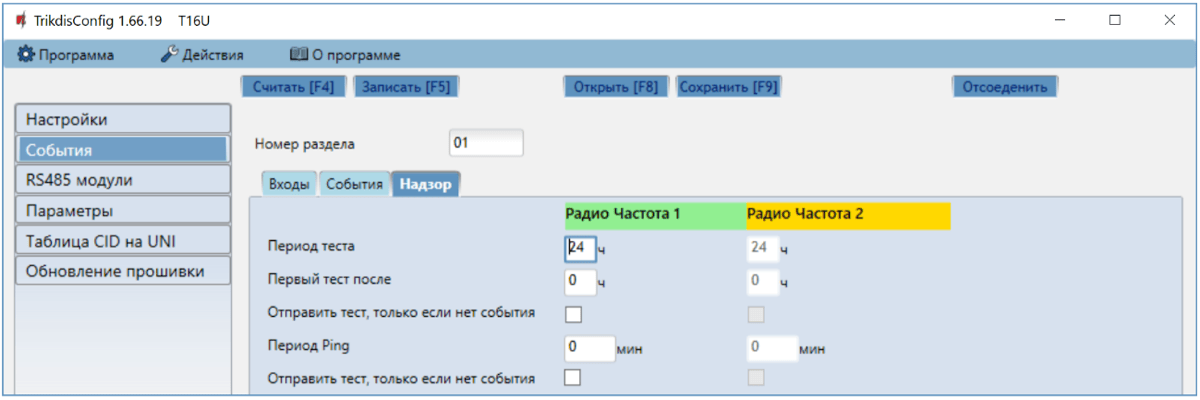Viewport: 1200px width, 400px height.
Task: Toggle the second 'Отправить тест' checkbox below Период Ping
Action: (573, 378)
